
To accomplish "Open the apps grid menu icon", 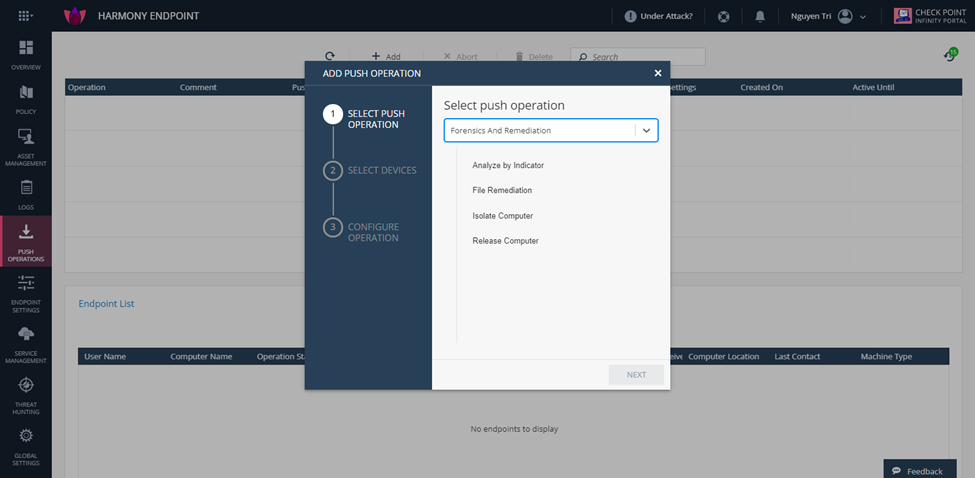I will point(25,16).
